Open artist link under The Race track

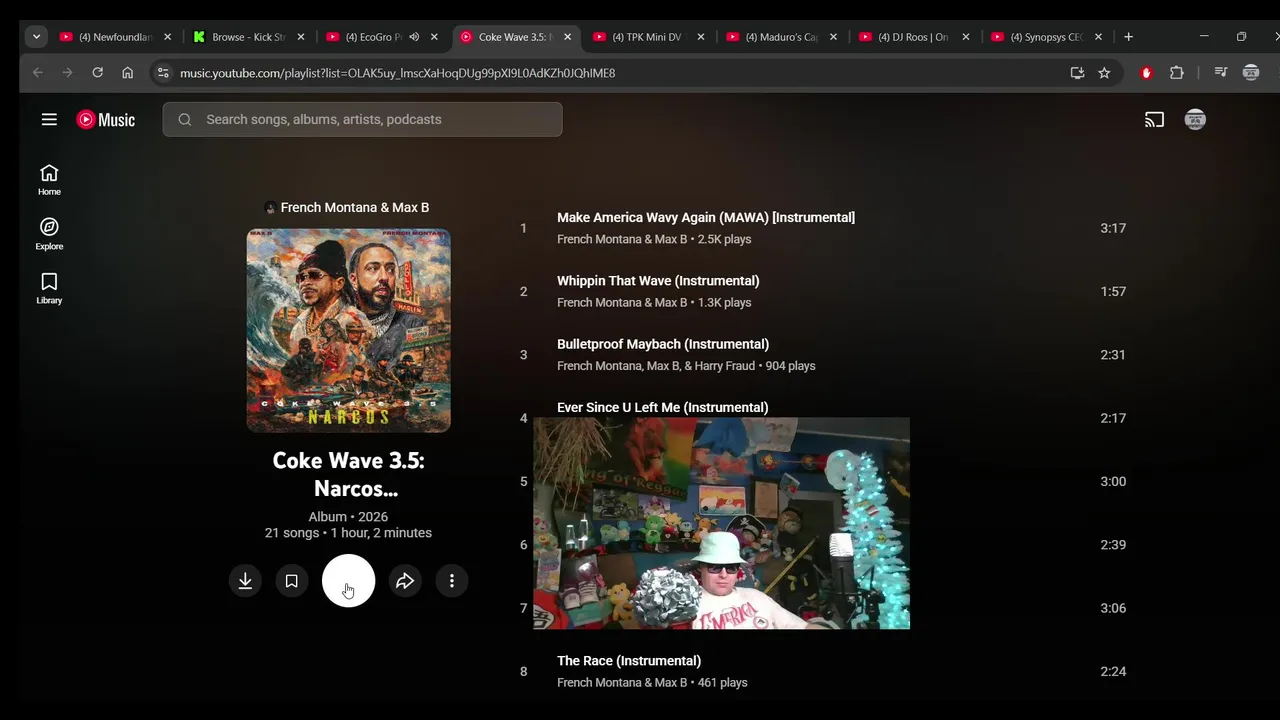(622, 682)
